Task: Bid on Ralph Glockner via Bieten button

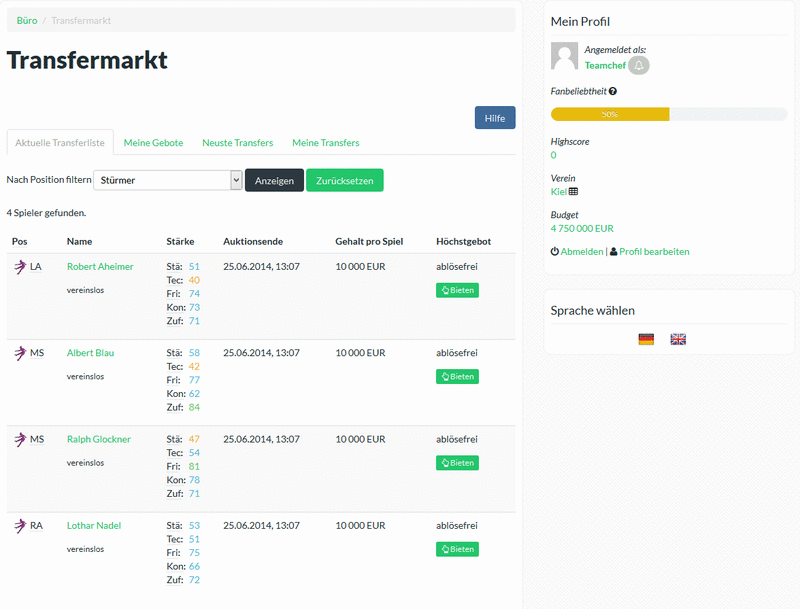Action: tap(456, 462)
